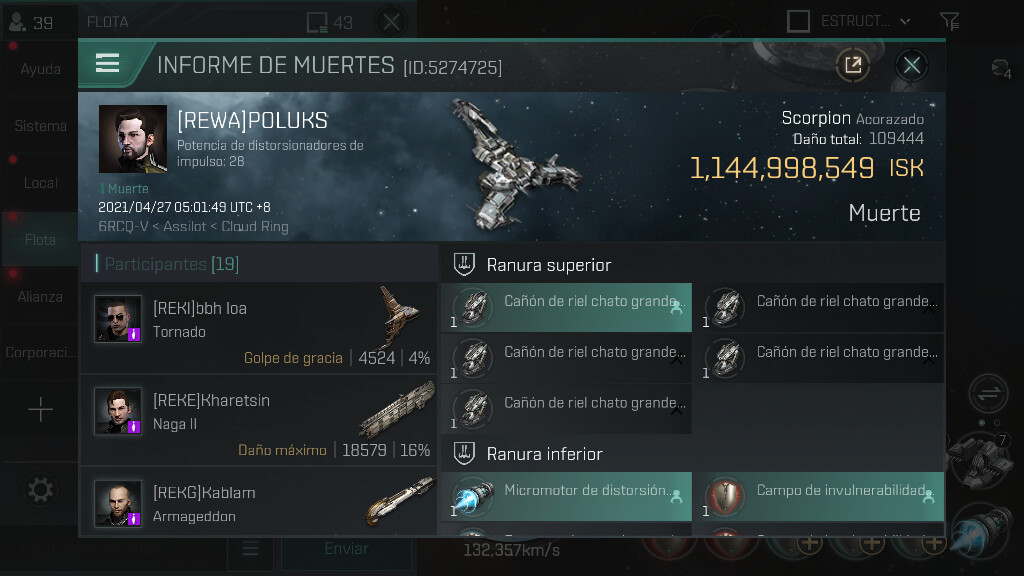Click the highlighted Cañón de riel module
The image size is (1024, 576).
tap(566, 308)
